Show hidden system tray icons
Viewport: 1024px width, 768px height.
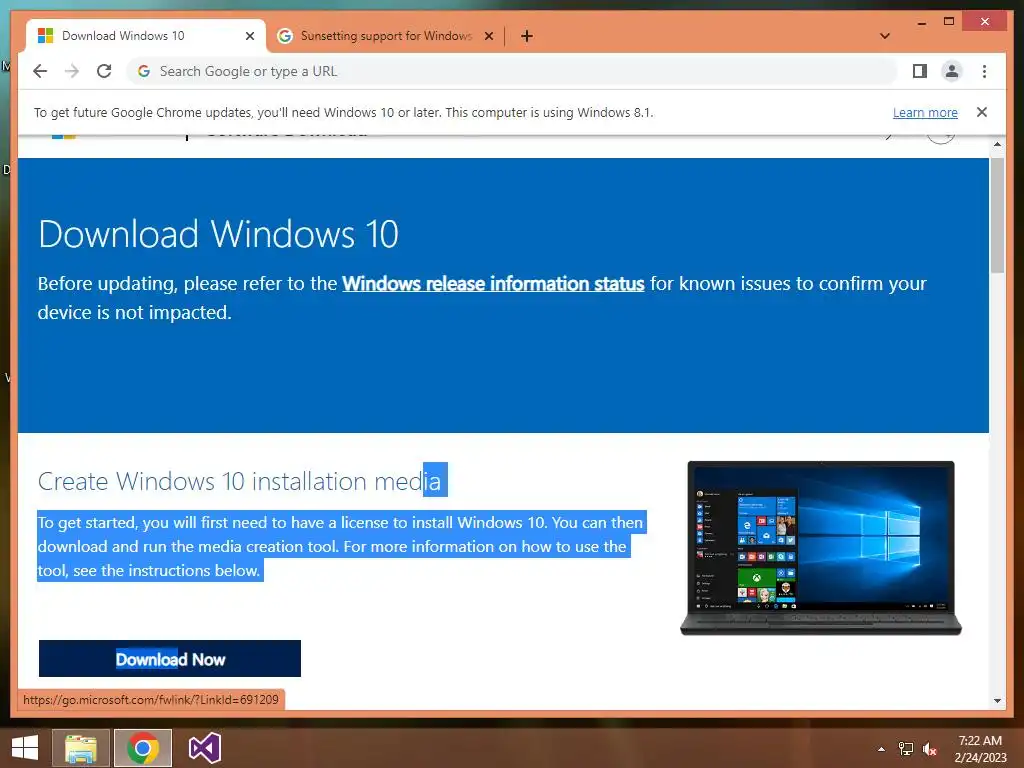coord(882,748)
